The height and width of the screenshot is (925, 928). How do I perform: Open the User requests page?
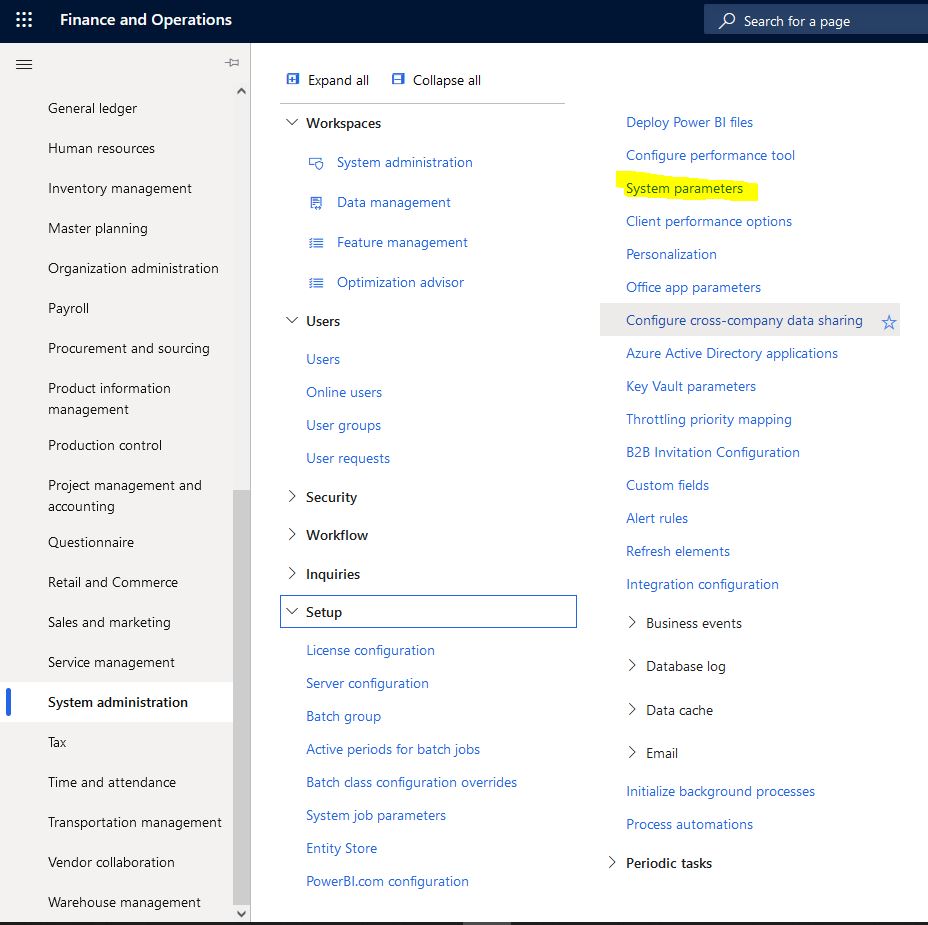coord(348,459)
